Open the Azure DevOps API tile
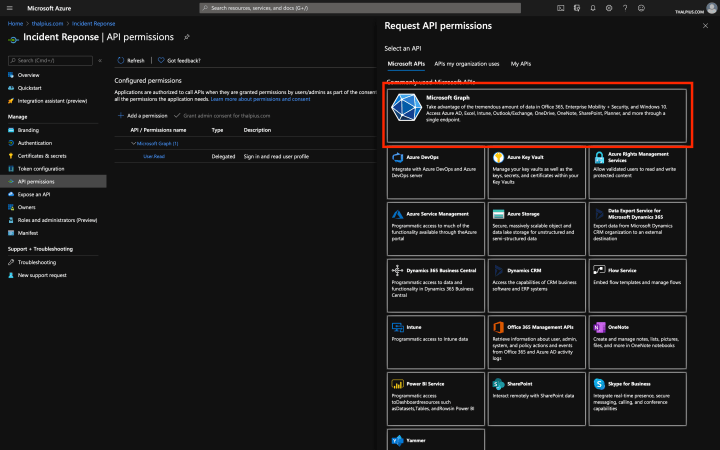The height and width of the screenshot is (450, 720). point(434,171)
